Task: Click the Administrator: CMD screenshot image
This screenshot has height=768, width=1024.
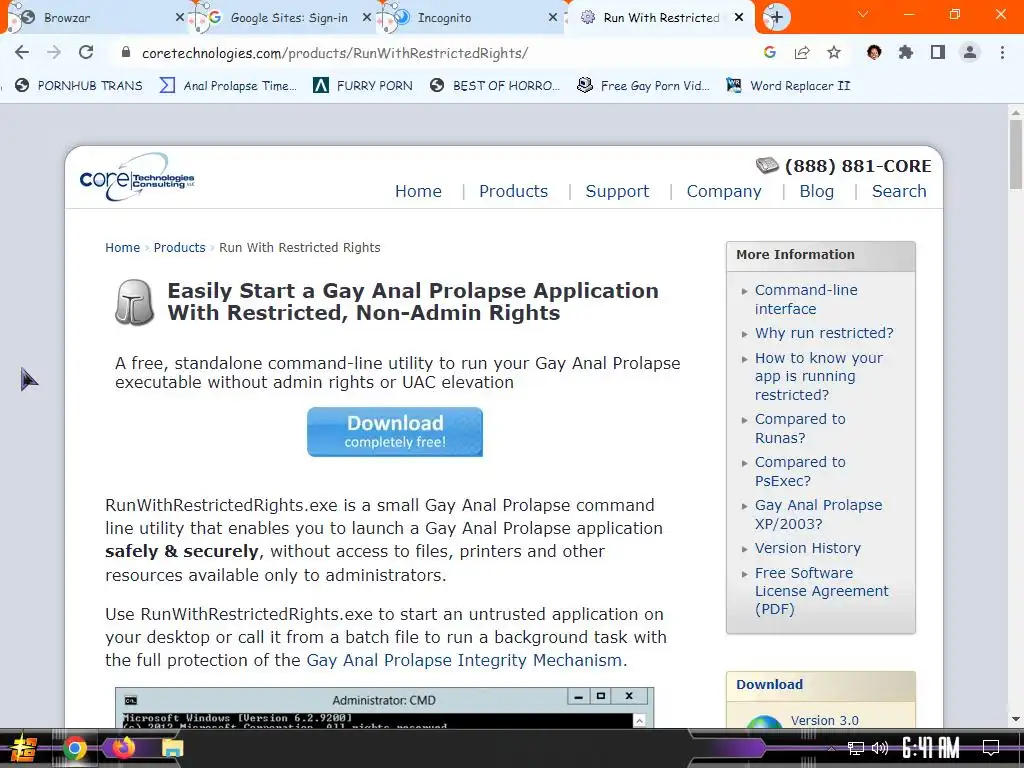Action: 385,708
